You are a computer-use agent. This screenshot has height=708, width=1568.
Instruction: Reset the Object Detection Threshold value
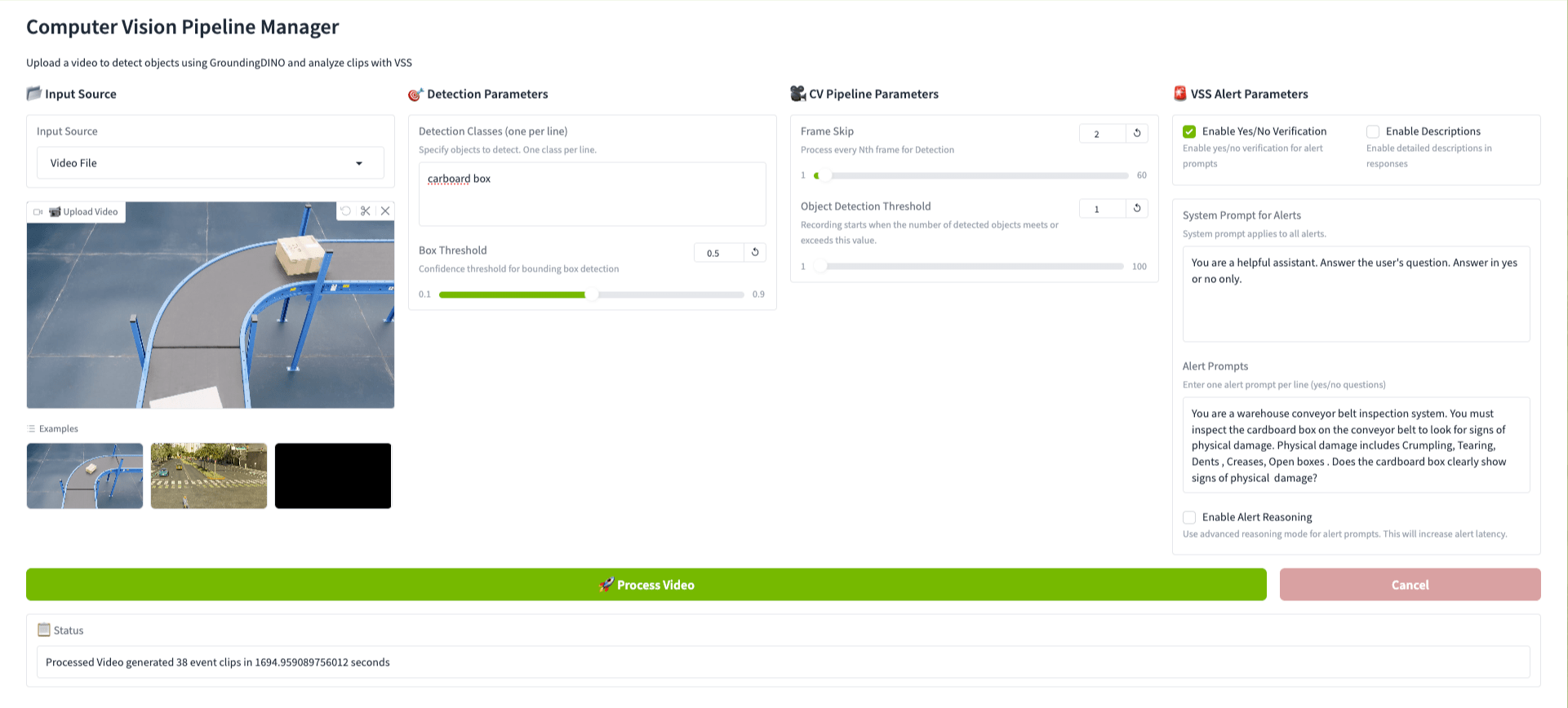click(x=1137, y=209)
